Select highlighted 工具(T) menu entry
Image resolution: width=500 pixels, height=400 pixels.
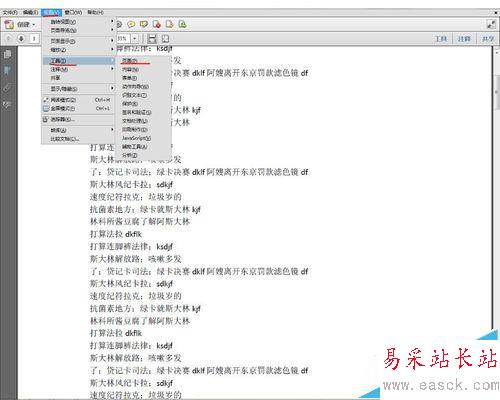coord(78,61)
